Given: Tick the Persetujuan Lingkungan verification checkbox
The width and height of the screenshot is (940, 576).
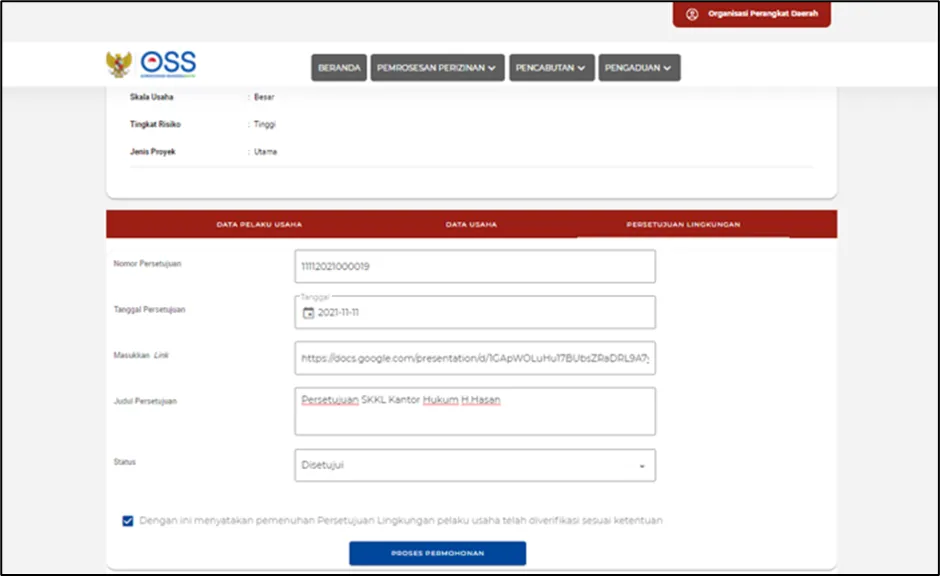Looking at the screenshot, I should tap(127, 521).
